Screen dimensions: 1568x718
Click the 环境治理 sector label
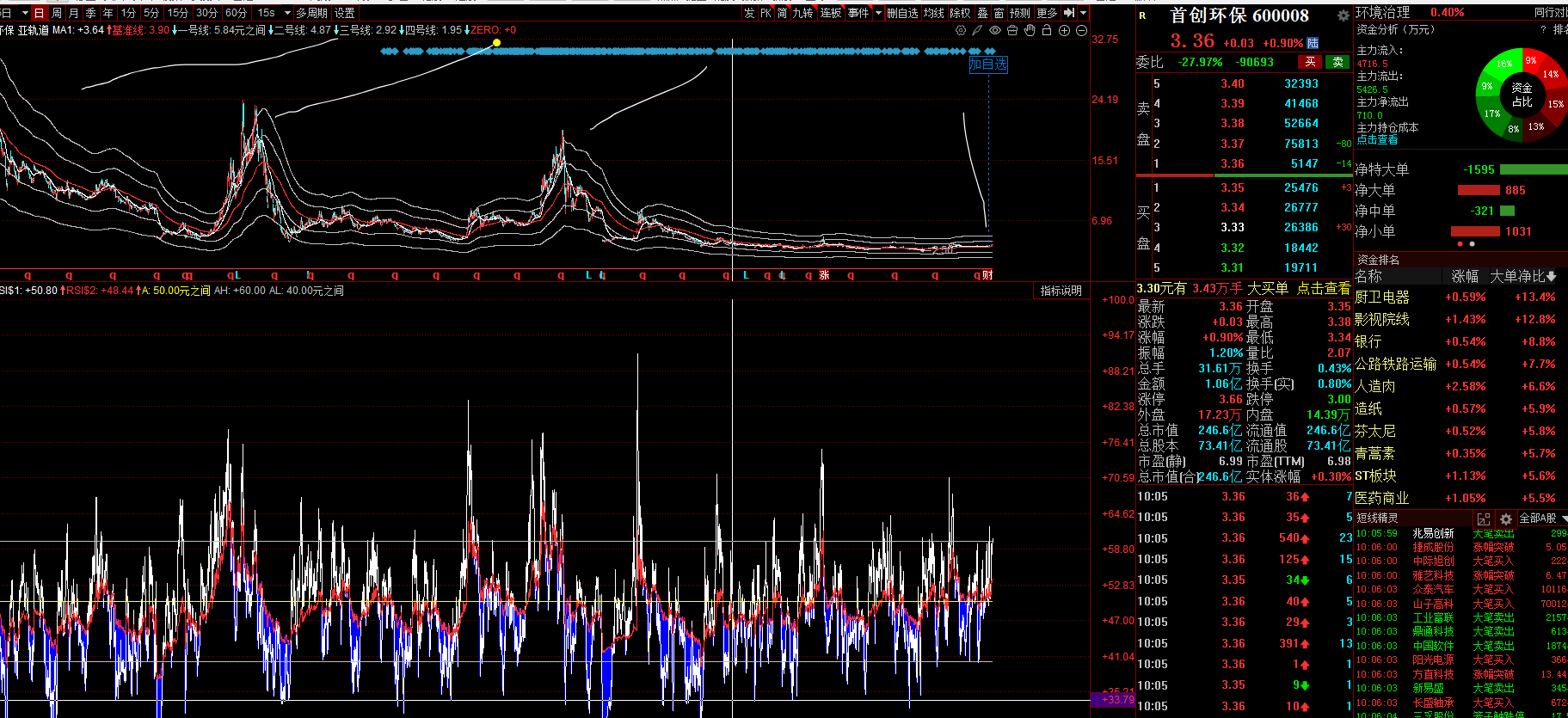1383,12
